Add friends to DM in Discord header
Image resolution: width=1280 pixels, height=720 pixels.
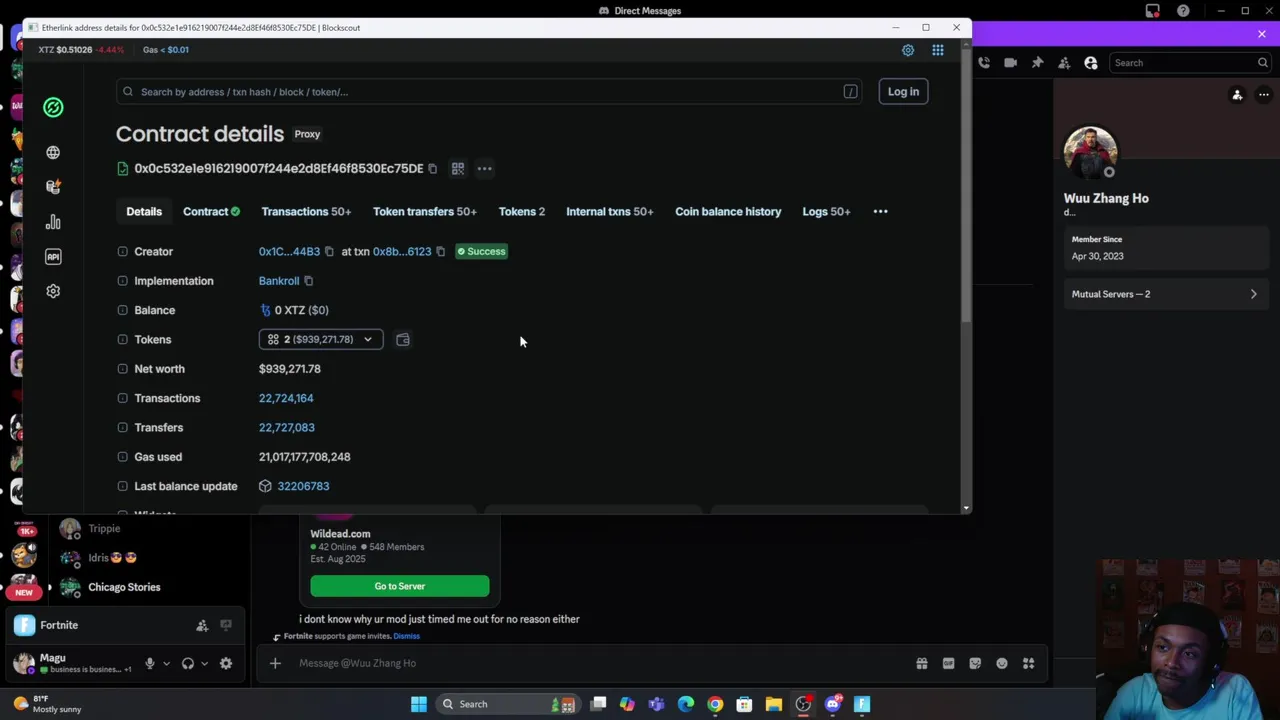coord(1064,63)
